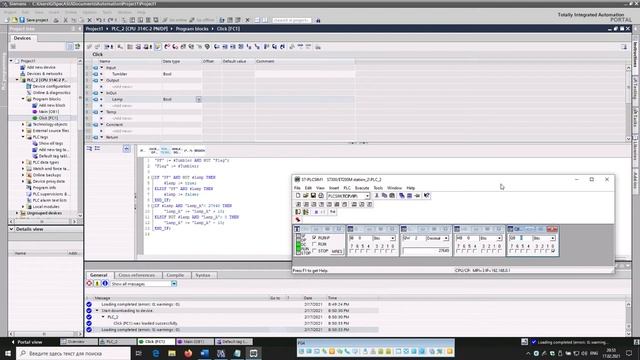Check the STOP mode checkbox in PLCSIM
Screen dimensions: 640x360
tap(314, 251)
